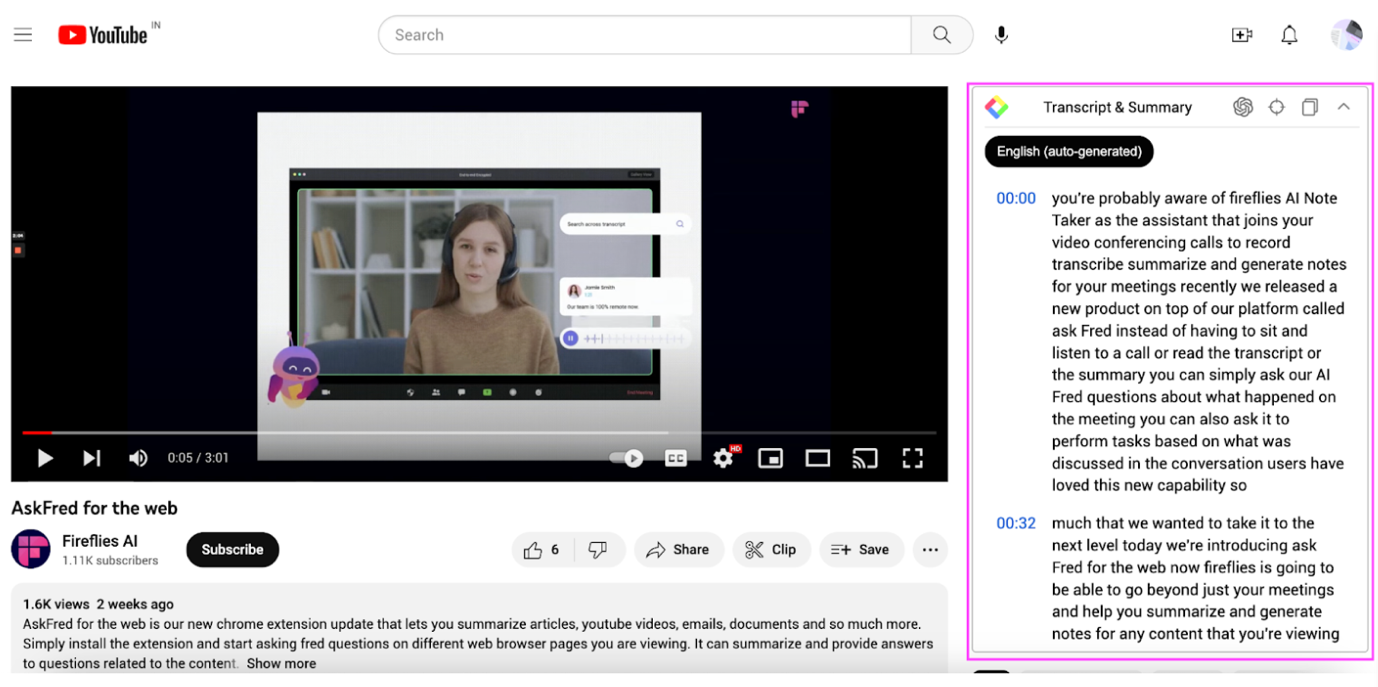Open the Fireflies AI channel name
1378x687 pixels.
coord(100,541)
